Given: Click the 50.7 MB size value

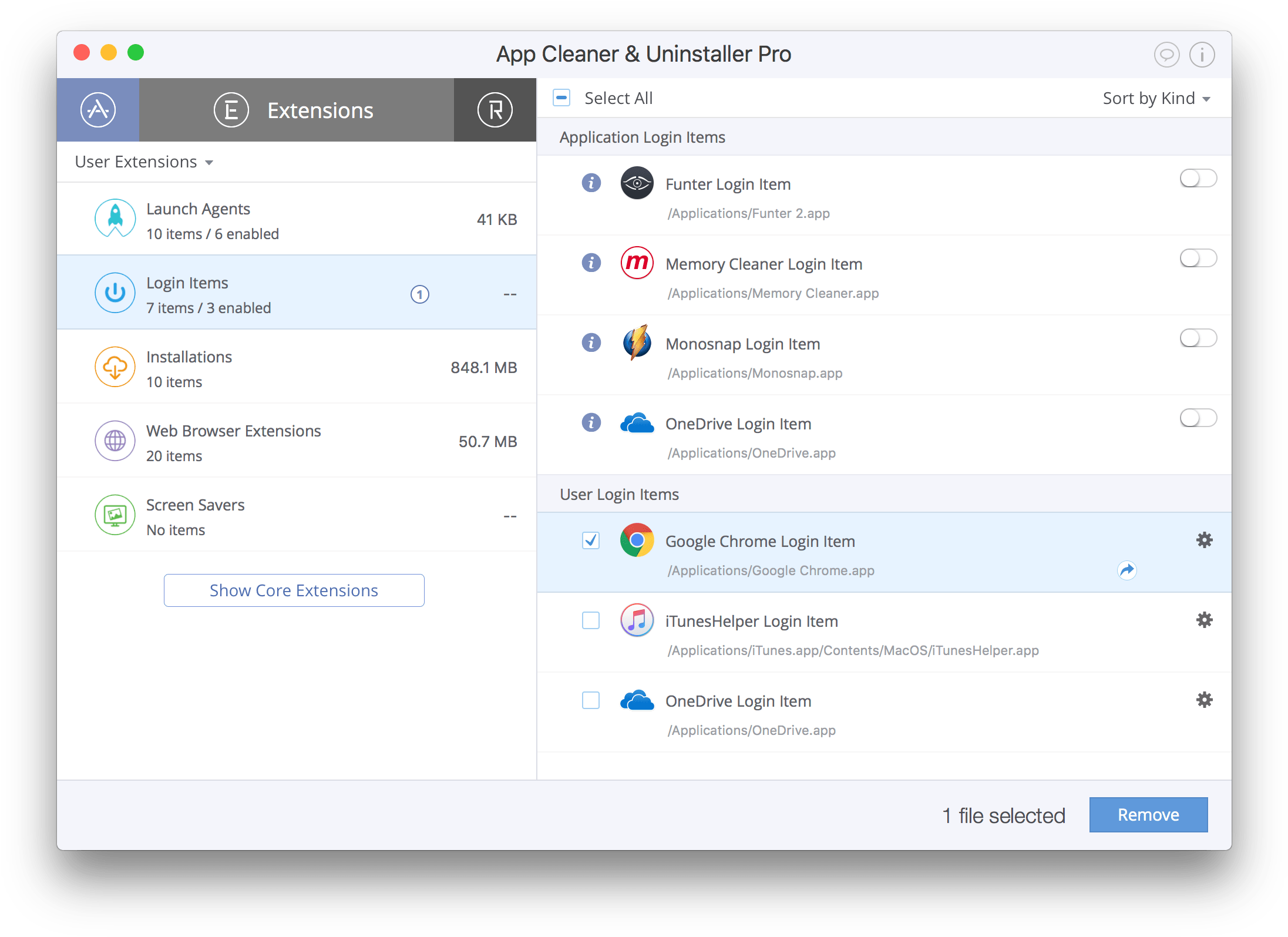Looking at the screenshot, I should click(487, 441).
